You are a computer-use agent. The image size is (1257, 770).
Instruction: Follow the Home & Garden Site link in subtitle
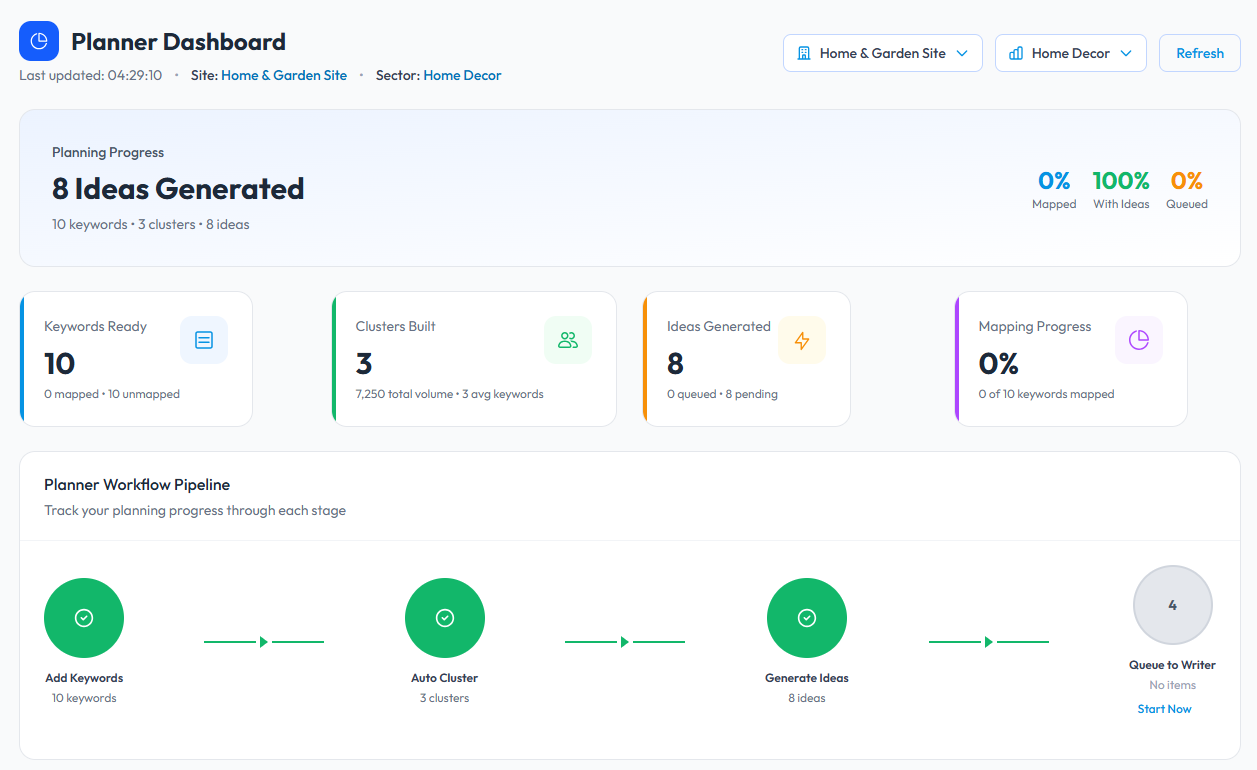point(284,75)
